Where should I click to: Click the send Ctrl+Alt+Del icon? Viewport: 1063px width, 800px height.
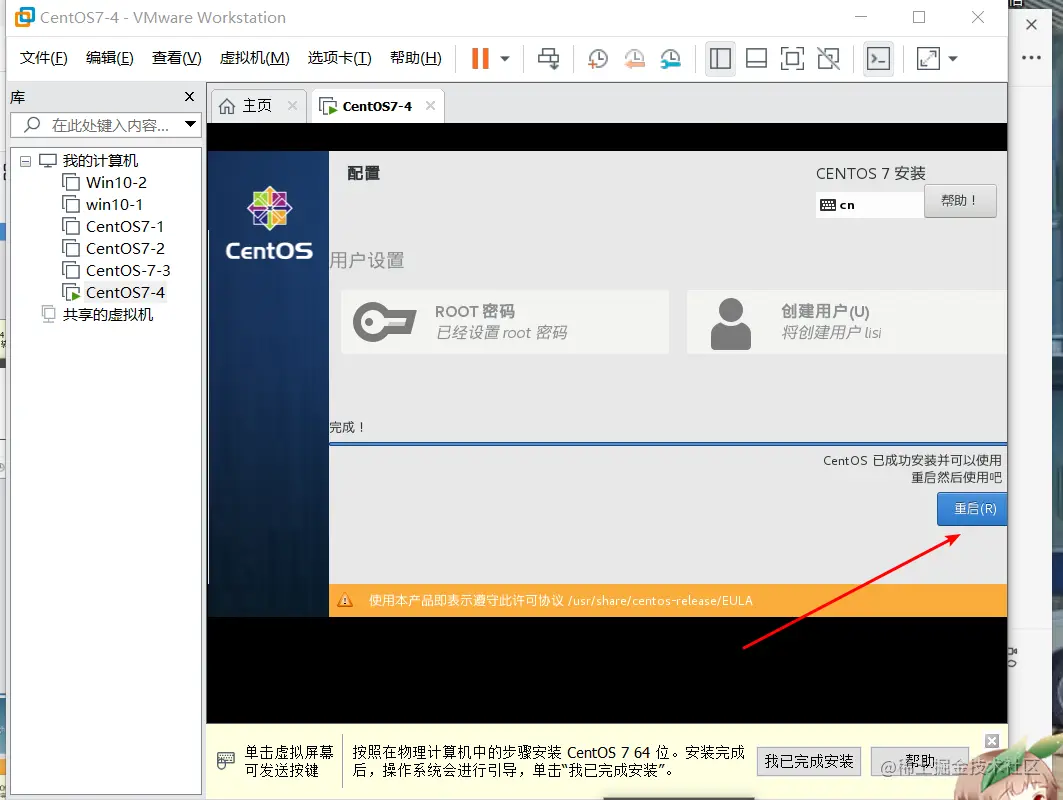[548, 58]
